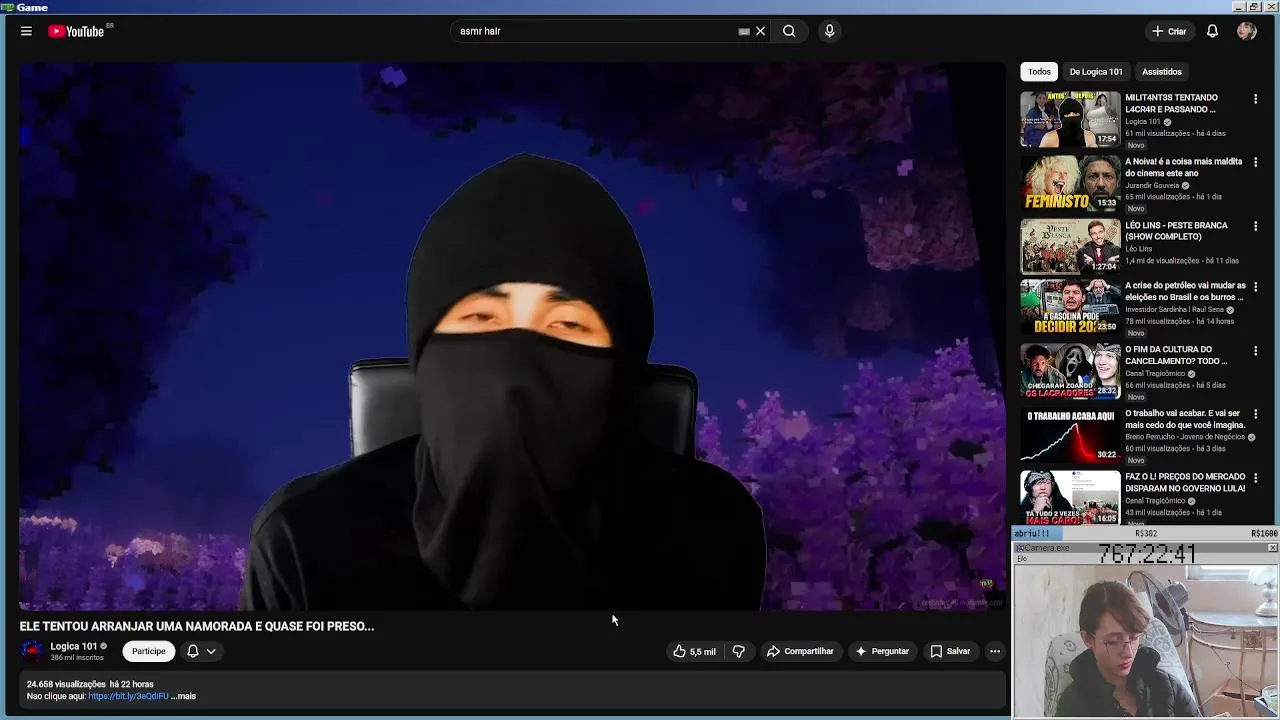Click the Game window title bar icon

tap(8, 7)
